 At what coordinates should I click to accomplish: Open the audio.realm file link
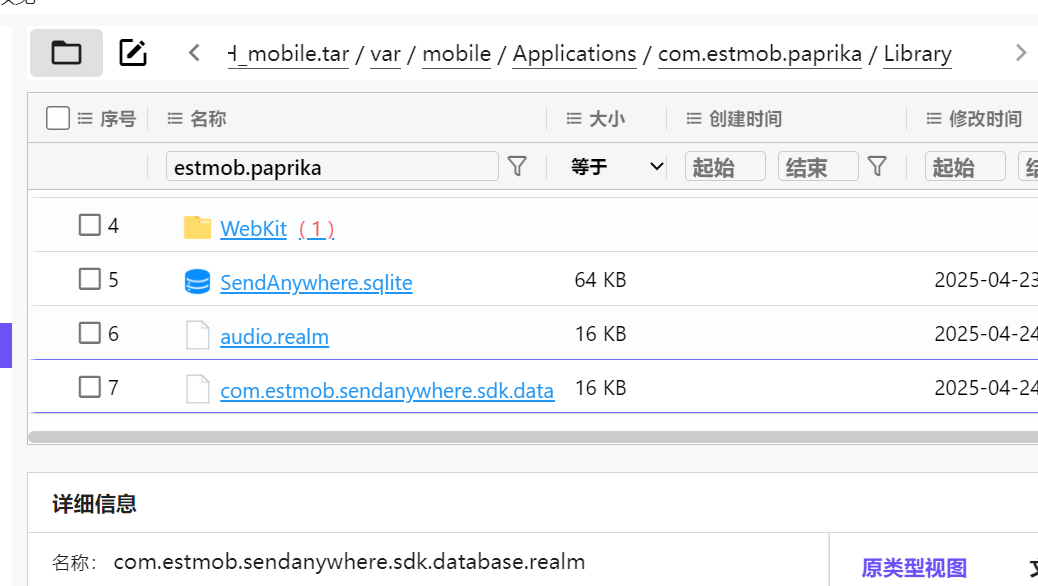click(x=274, y=337)
